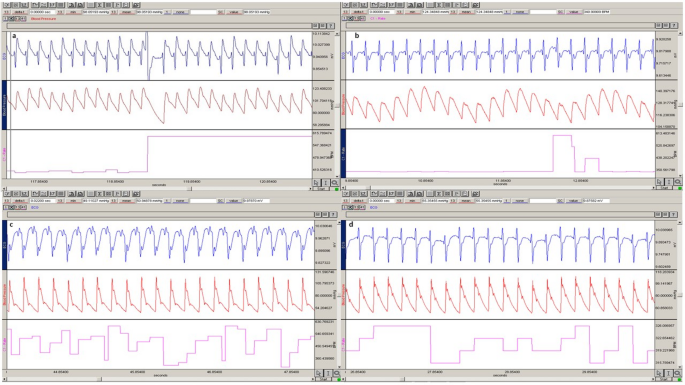
Task: Open the 'min' measurement popup in window b
Action: (x=412, y=12)
